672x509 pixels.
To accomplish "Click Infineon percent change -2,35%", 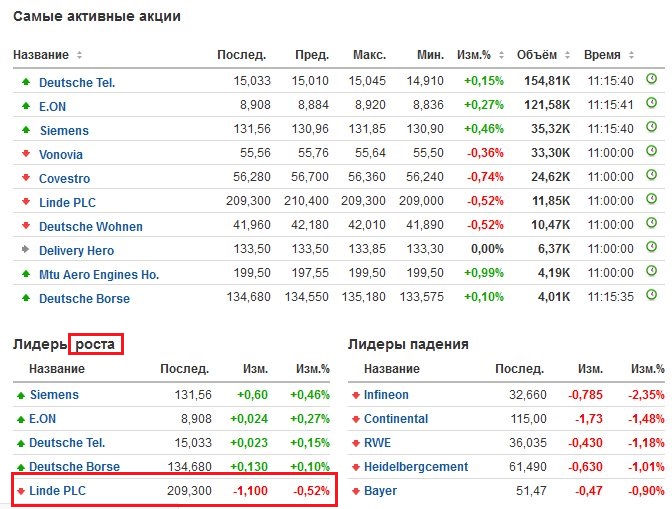I will click(646, 395).
